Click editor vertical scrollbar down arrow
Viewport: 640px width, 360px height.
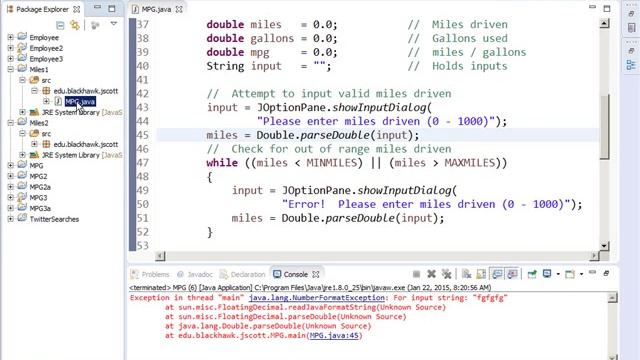tap(604, 246)
